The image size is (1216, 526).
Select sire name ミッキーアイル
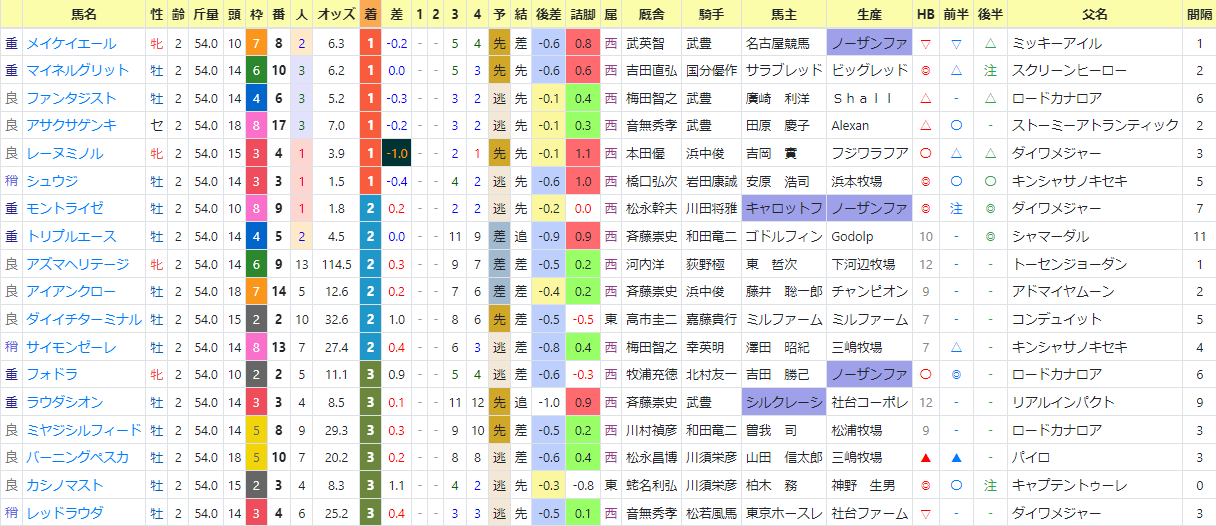click(x=1057, y=44)
